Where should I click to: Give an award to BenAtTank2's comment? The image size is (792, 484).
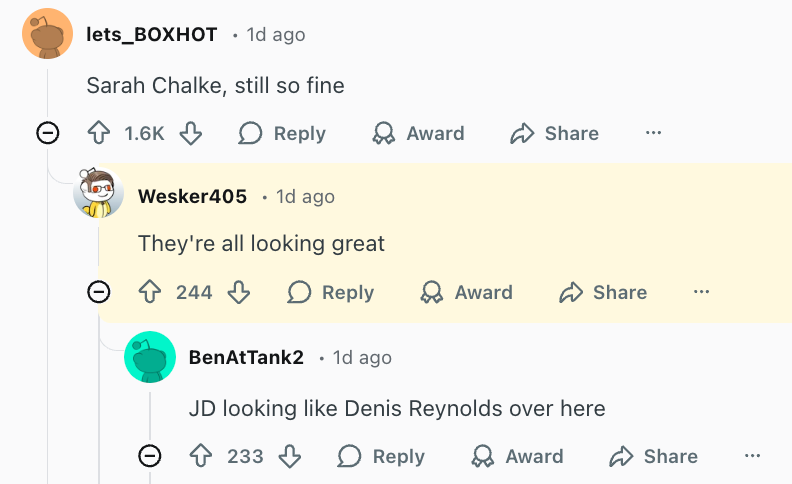[x=520, y=456]
